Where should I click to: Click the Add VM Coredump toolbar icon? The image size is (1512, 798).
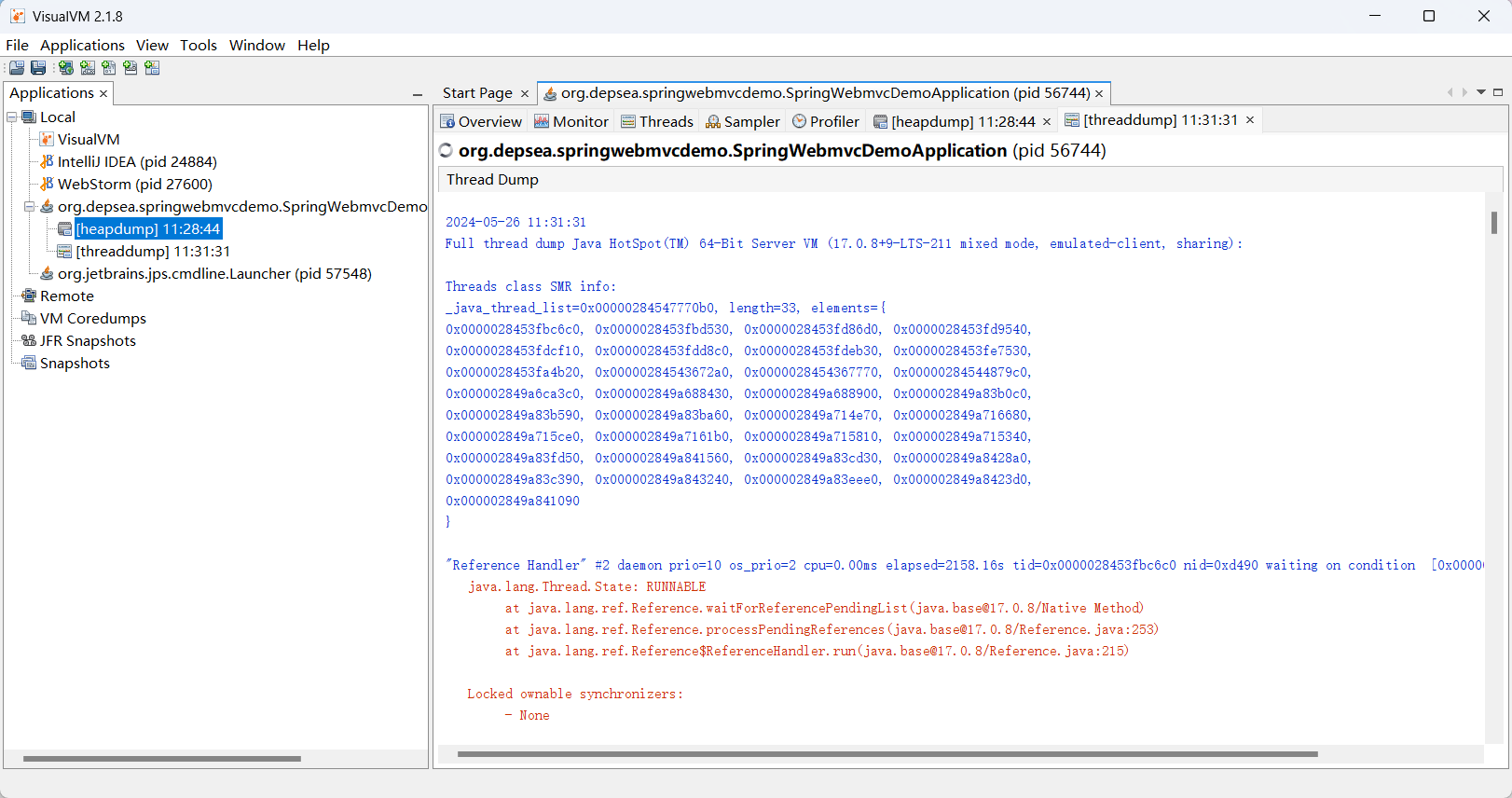tap(109, 68)
